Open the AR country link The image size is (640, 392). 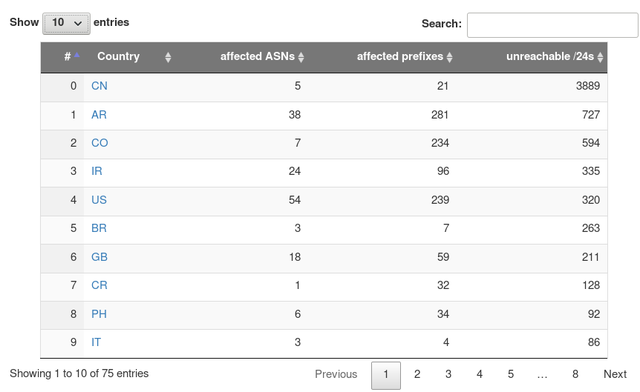99,114
